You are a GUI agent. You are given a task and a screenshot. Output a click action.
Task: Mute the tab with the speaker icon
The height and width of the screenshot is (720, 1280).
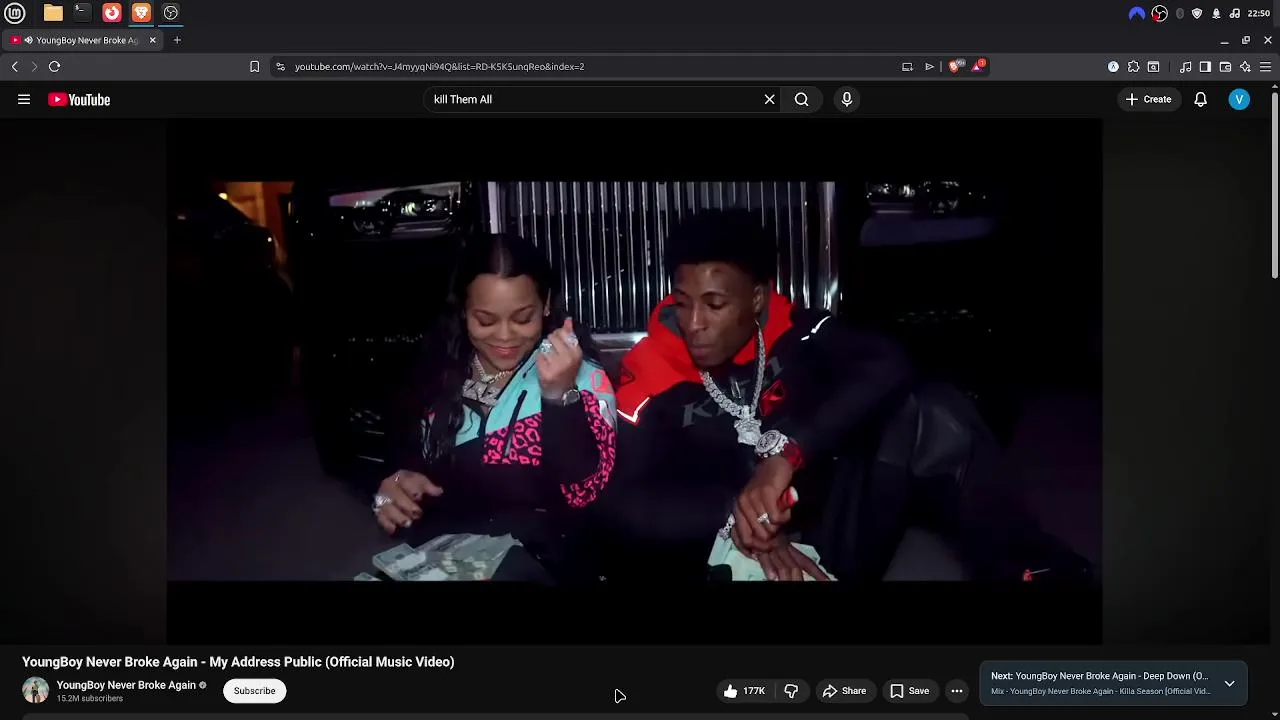pos(28,40)
